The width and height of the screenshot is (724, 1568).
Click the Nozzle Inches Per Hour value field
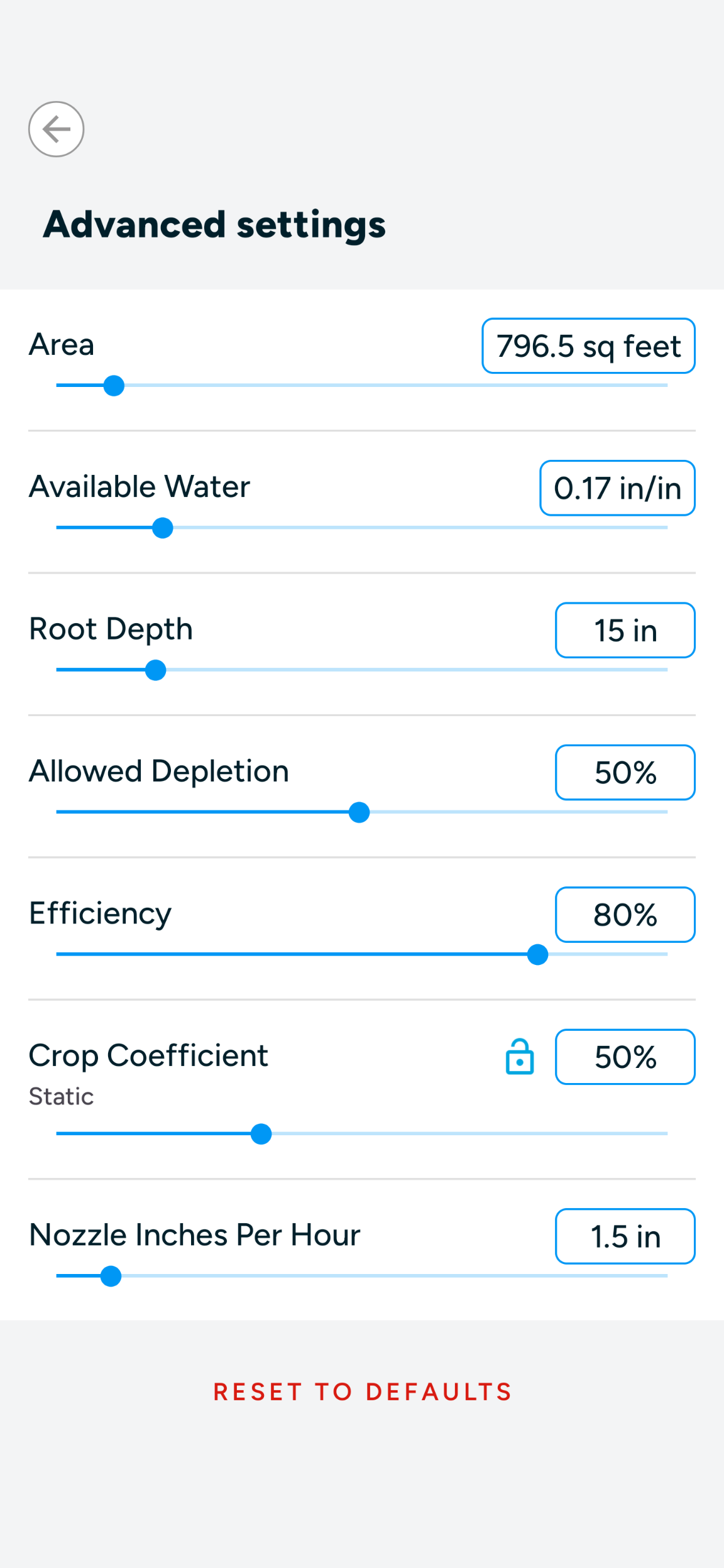coord(624,1236)
